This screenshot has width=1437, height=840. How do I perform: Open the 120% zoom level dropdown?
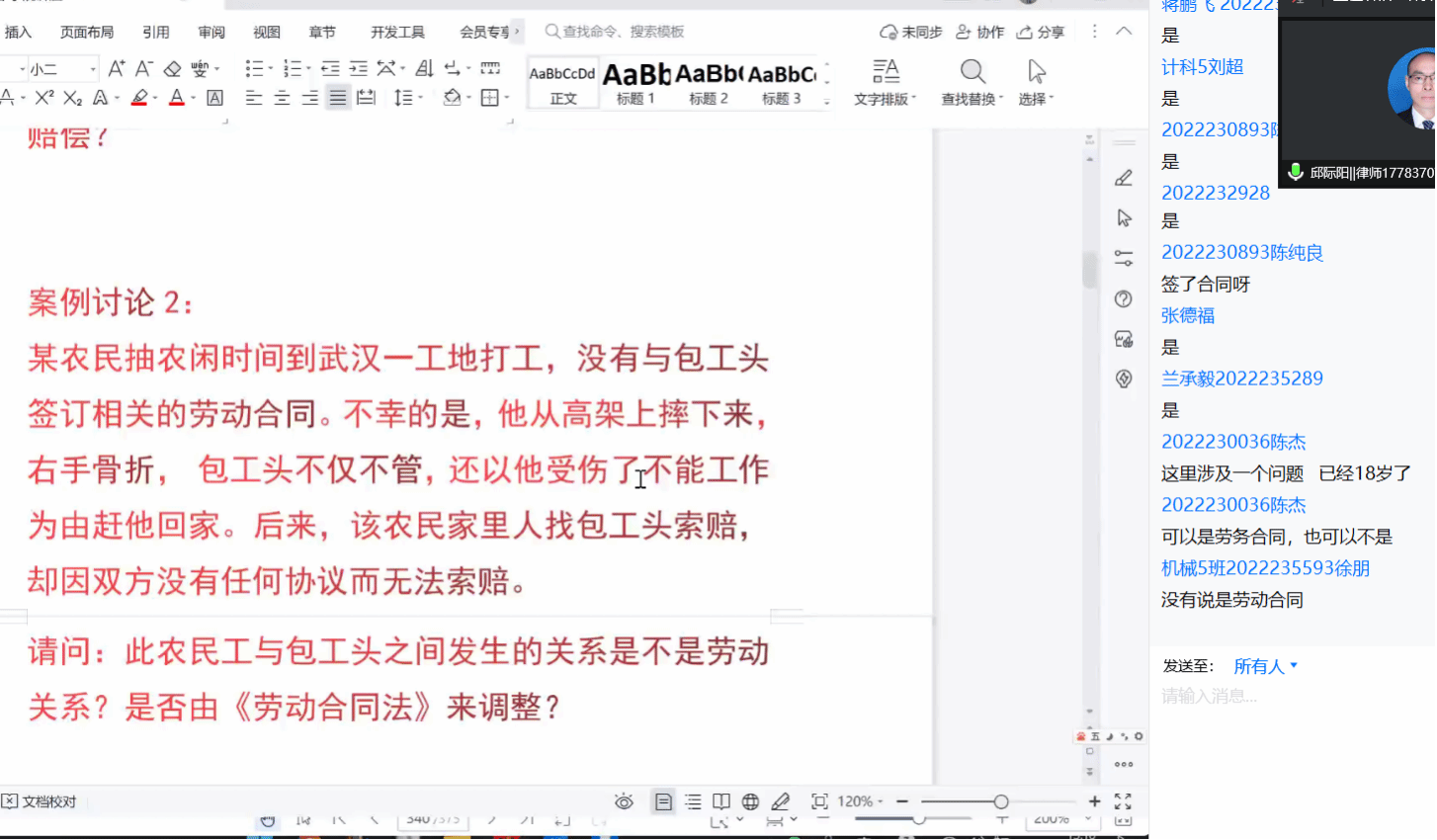(x=860, y=801)
